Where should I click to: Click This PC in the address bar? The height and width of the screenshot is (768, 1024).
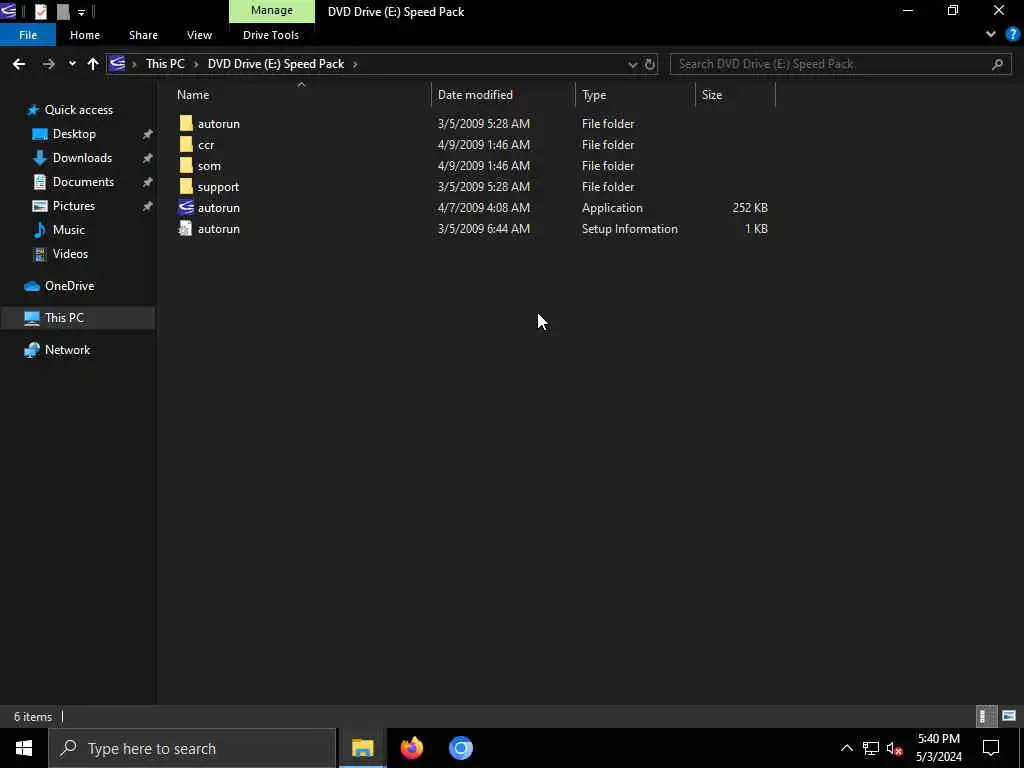point(165,64)
